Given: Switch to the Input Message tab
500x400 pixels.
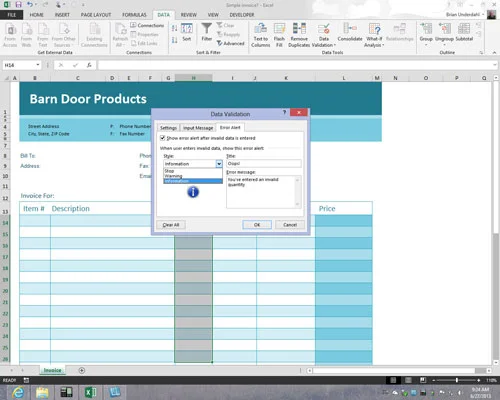Looking at the screenshot, I should 198,128.
